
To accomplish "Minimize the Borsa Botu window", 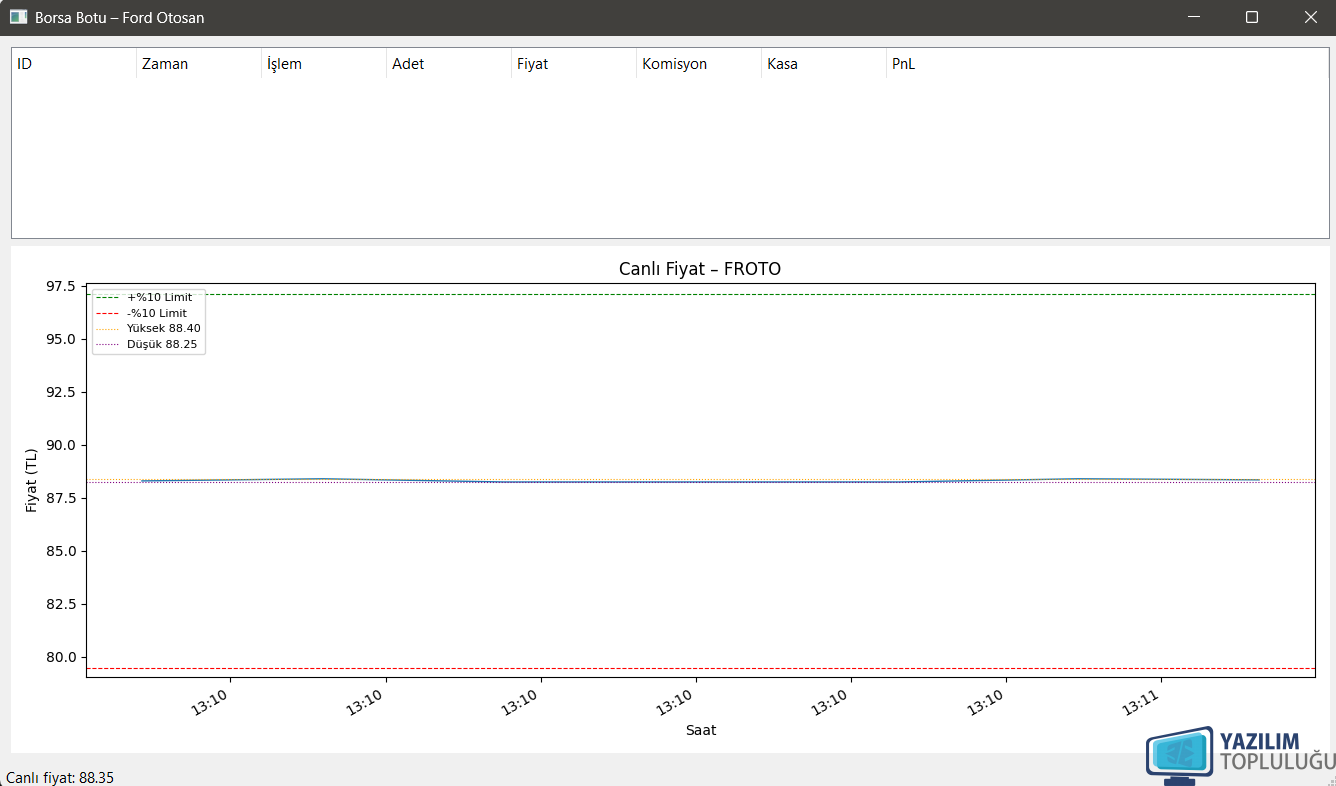I will point(1192,17).
